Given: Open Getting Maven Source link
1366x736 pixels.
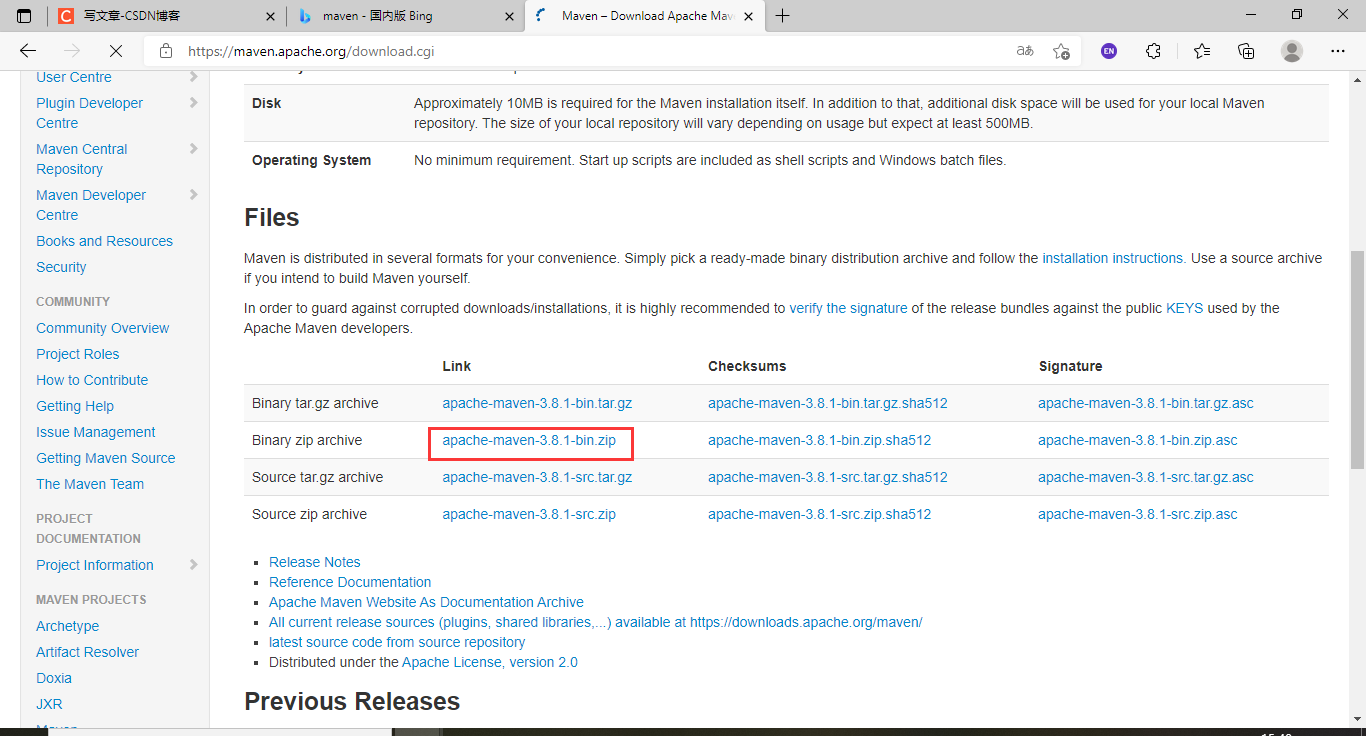Looking at the screenshot, I should (x=106, y=458).
